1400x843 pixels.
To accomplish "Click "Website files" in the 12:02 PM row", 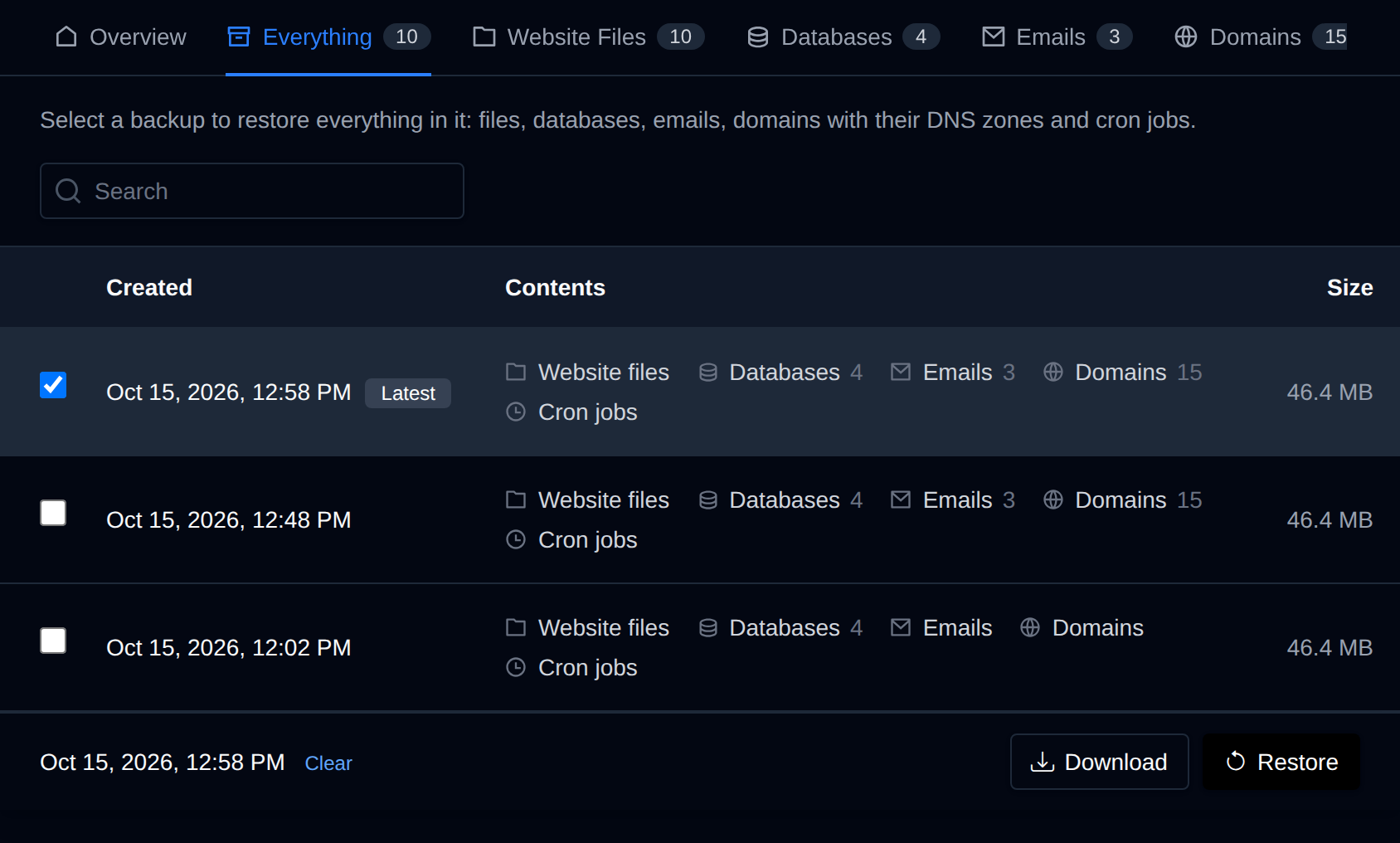I will point(604,627).
